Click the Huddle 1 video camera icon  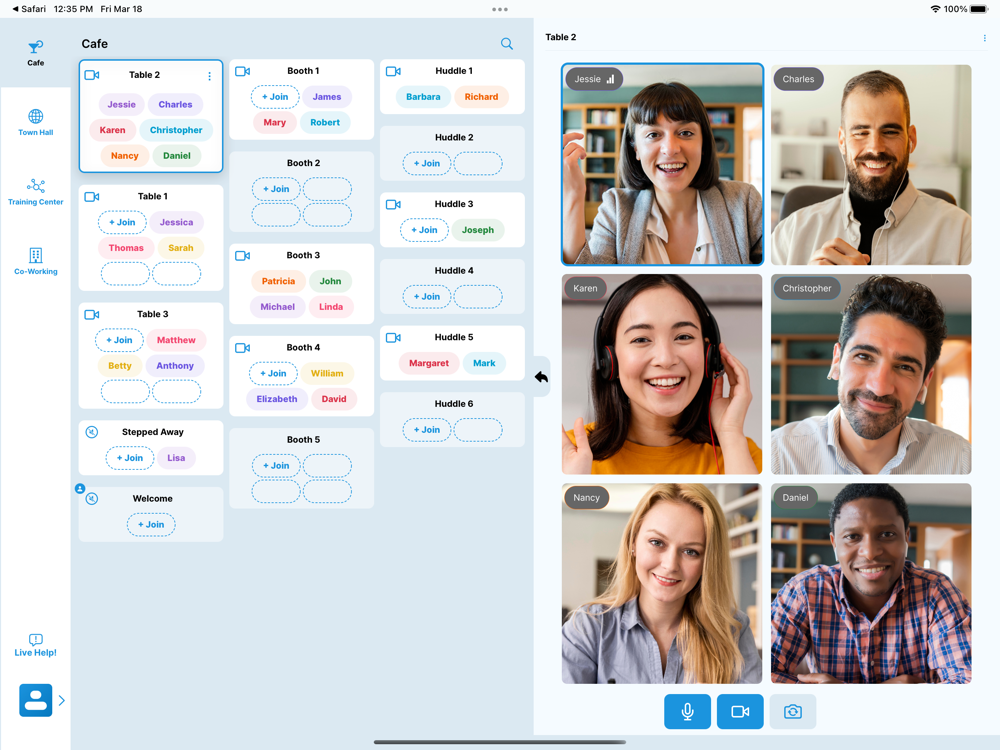(x=393, y=71)
